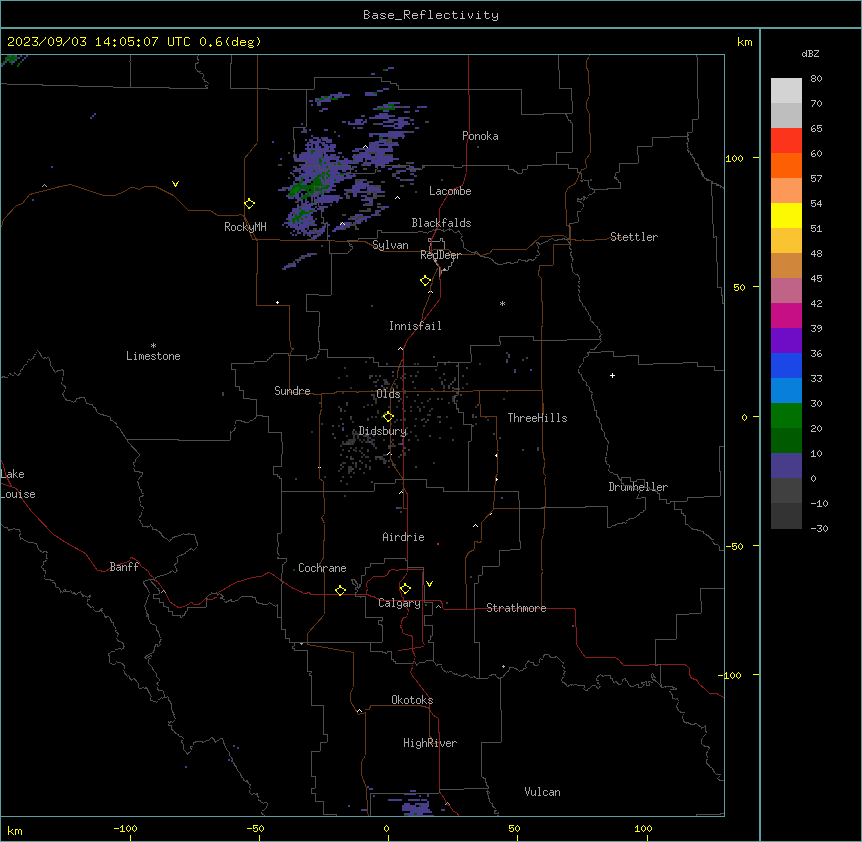
Task: Pick the slate-purple 0-10 dBZ legend swatch
Action: coord(786,466)
